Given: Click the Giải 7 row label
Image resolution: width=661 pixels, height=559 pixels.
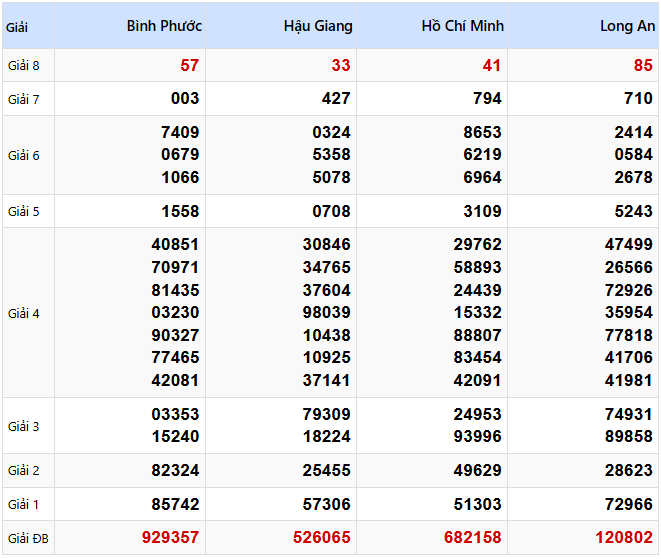Looking at the screenshot, I should pos(23,99).
